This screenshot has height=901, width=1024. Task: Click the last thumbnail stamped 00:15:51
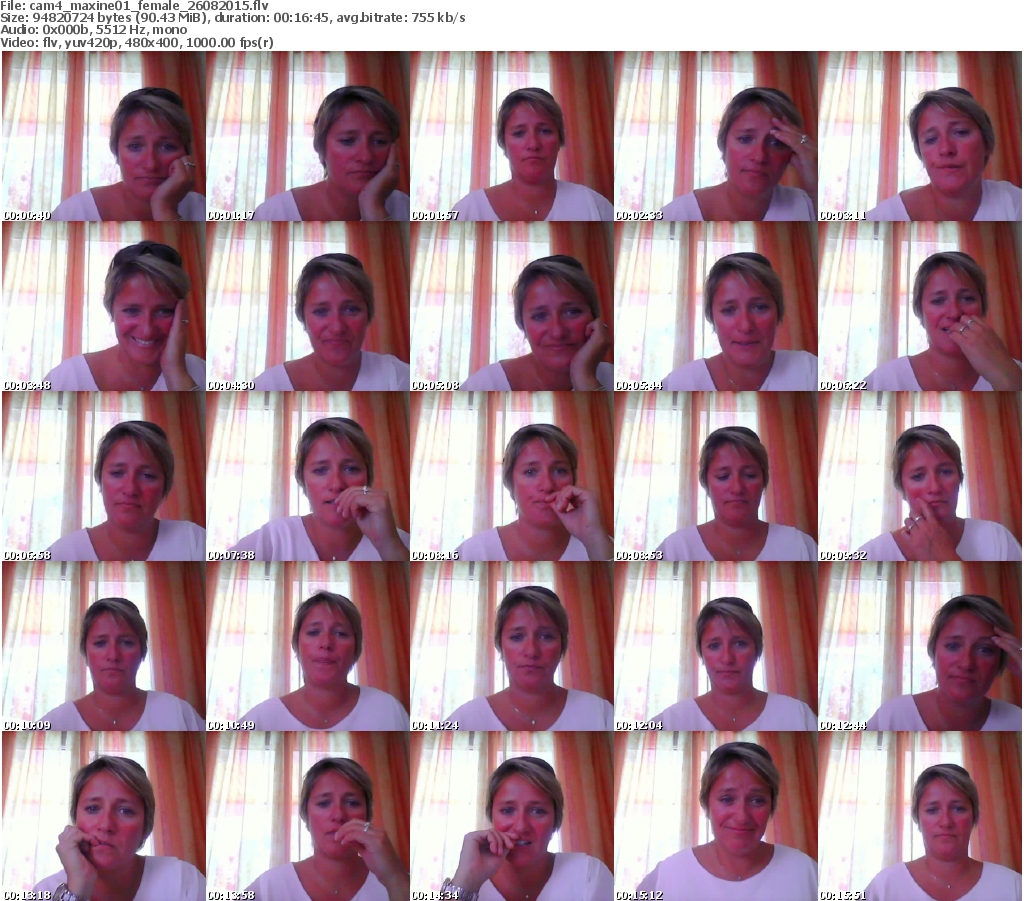[x=920, y=816]
